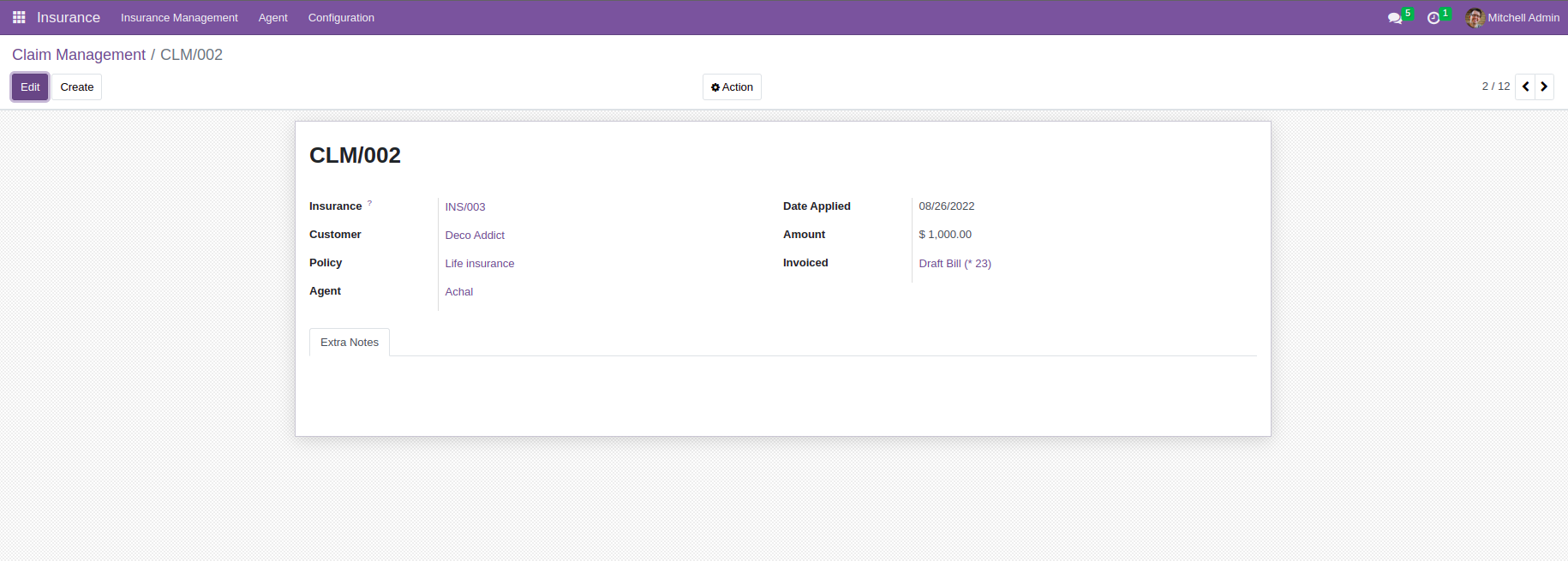Image resolution: width=1568 pixels, height=561 pixels.
Task: Click the Amount field label
Action: (x=804, y=235)
